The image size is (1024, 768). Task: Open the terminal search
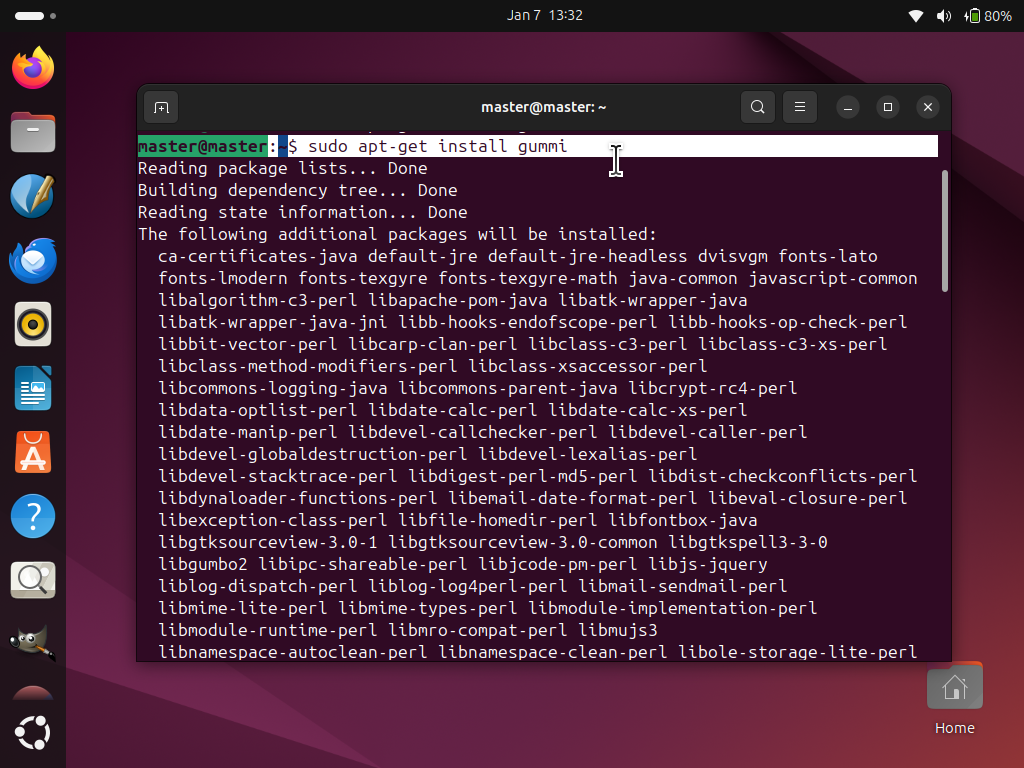point(758,107)
